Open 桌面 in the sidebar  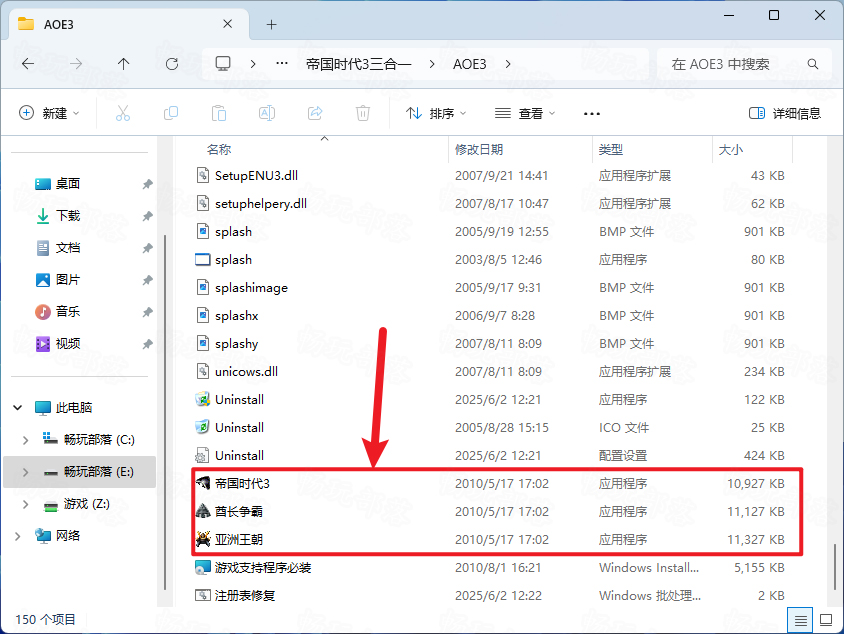point(68,184)
